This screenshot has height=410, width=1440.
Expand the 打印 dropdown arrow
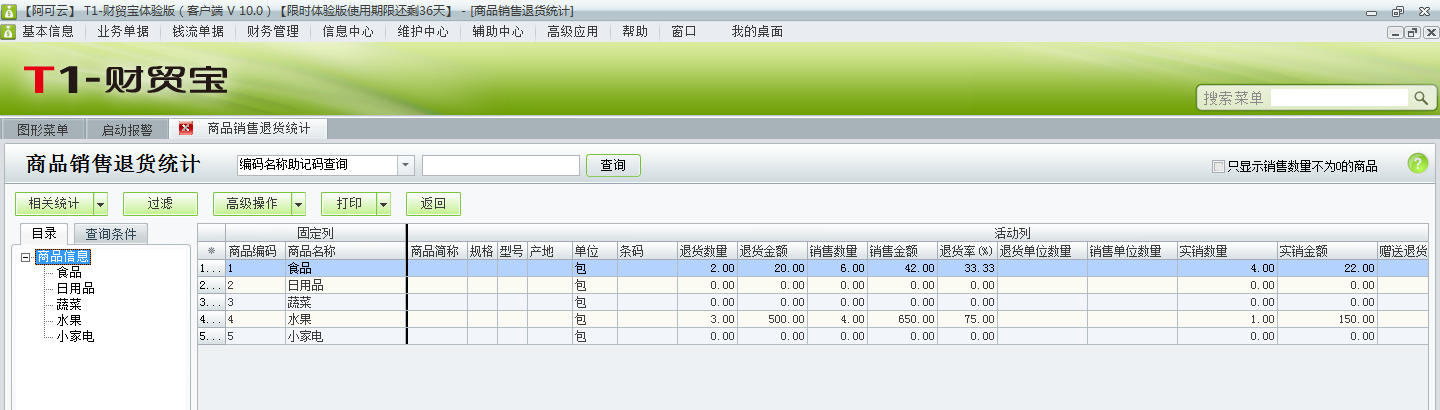click(383, 204)
